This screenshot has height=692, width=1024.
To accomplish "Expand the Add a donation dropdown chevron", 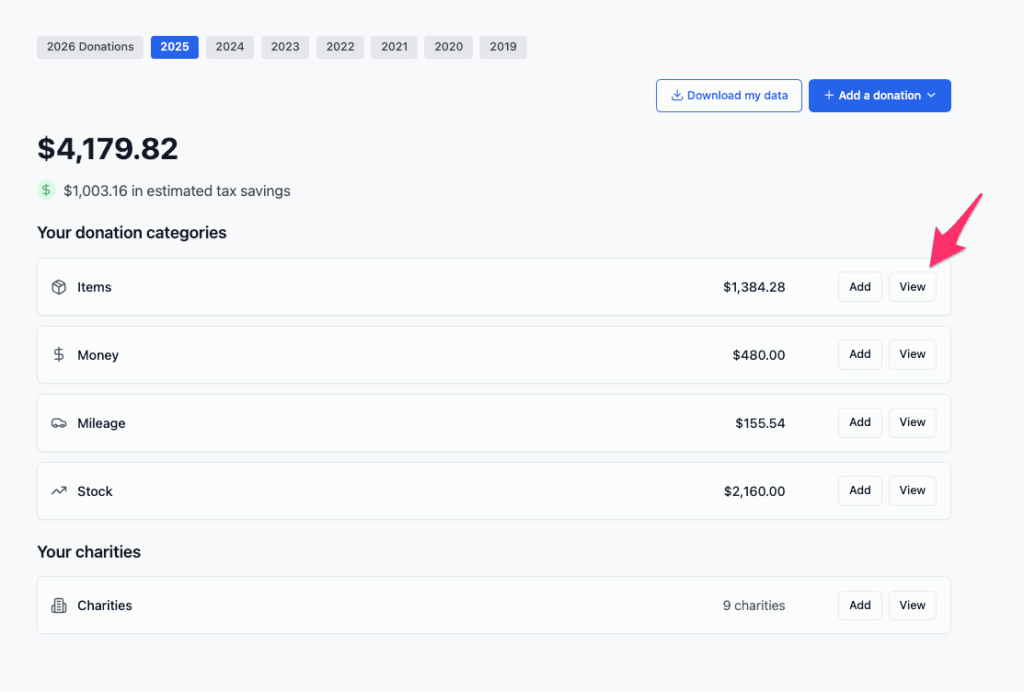I will [931, 96].
